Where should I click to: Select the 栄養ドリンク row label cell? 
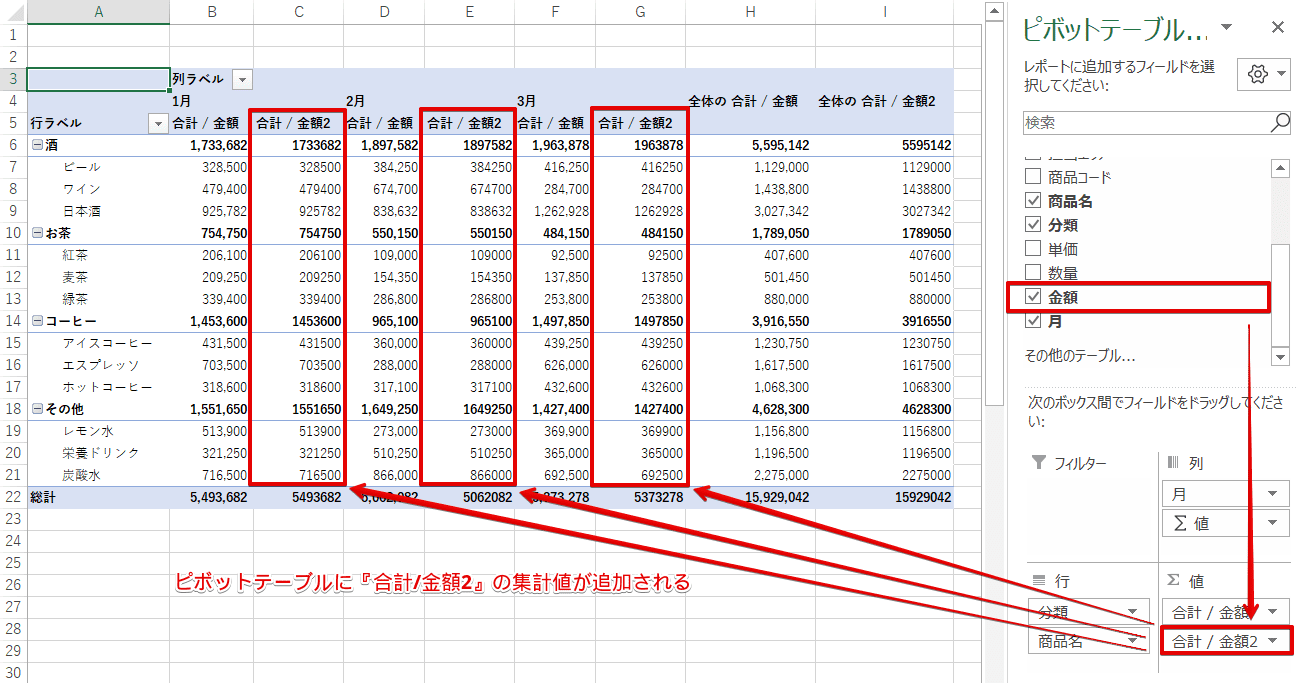(x=98, y=453)
